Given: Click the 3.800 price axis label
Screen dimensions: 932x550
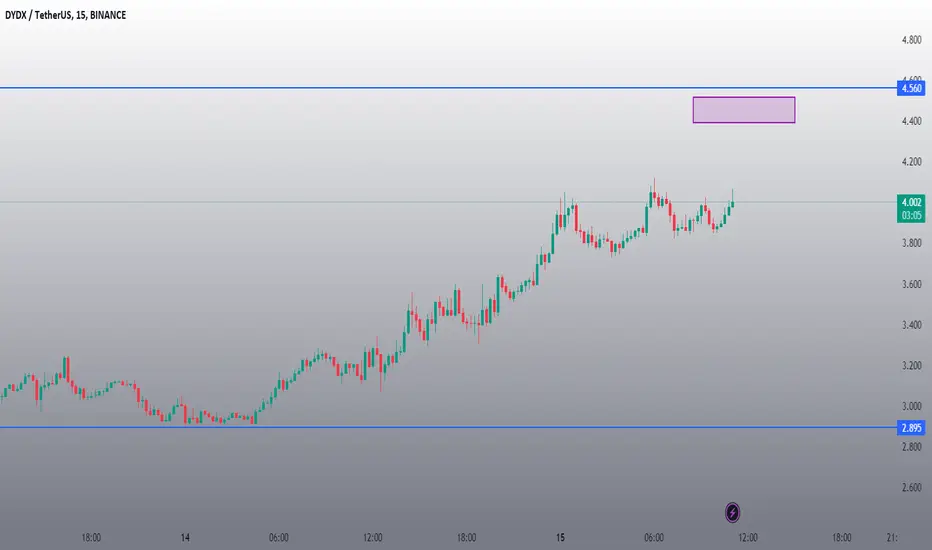Looking at the screenshot, I should [x=911, y=243].
